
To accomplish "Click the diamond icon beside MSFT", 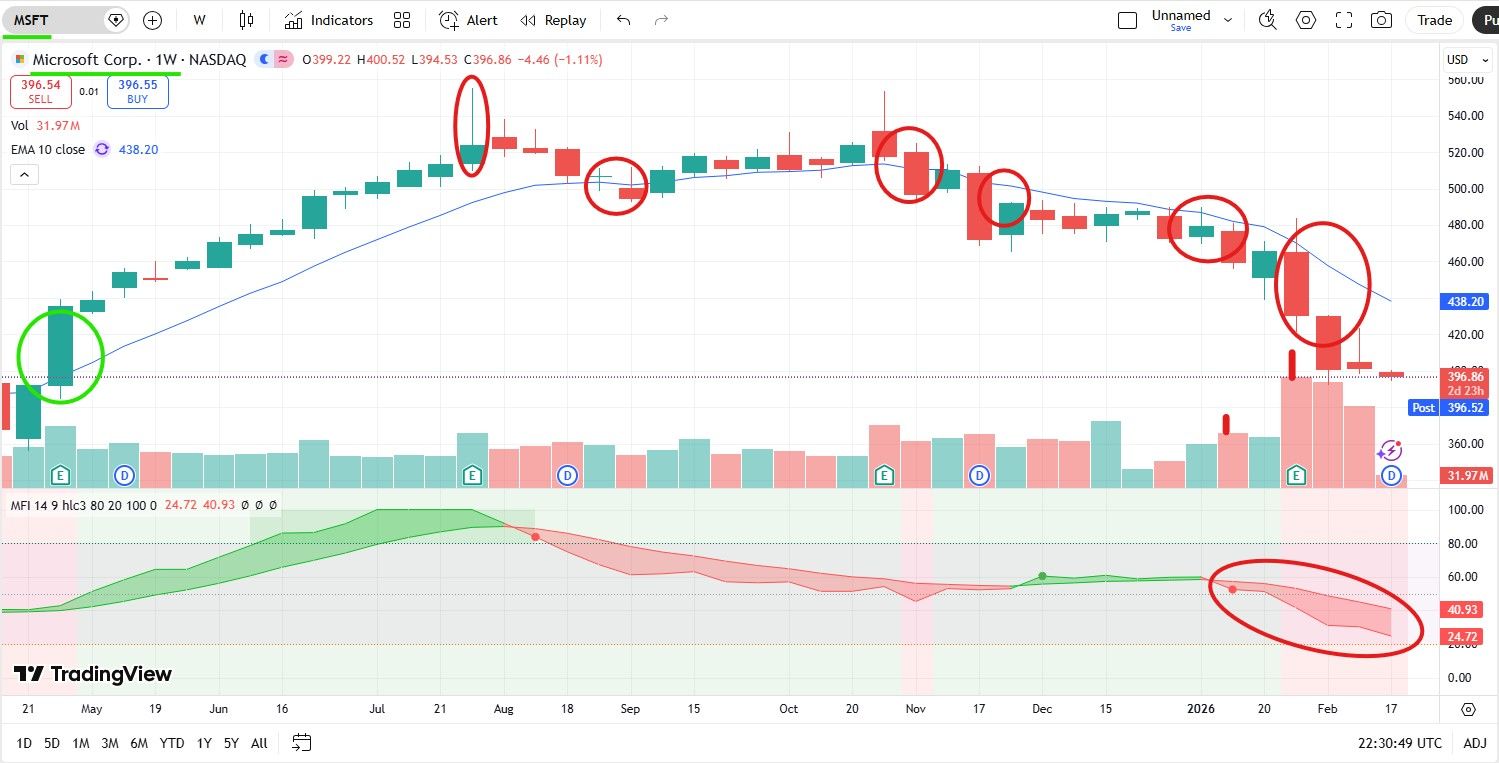I will coord(116,20).
